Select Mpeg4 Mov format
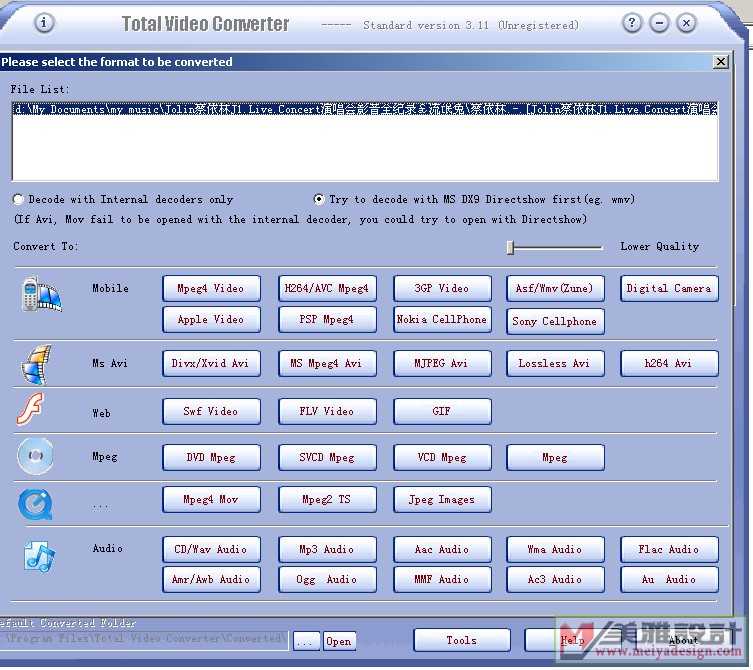Screen dimensions: 753x670 211,499
